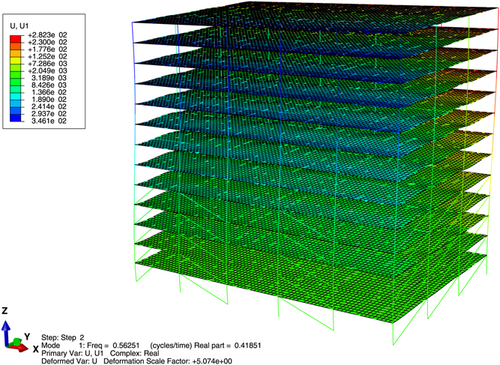Screen dimensions: 500x365
Task: Click the cyan -1.890e-02 legend swatch
Action: tap(15, 96)
